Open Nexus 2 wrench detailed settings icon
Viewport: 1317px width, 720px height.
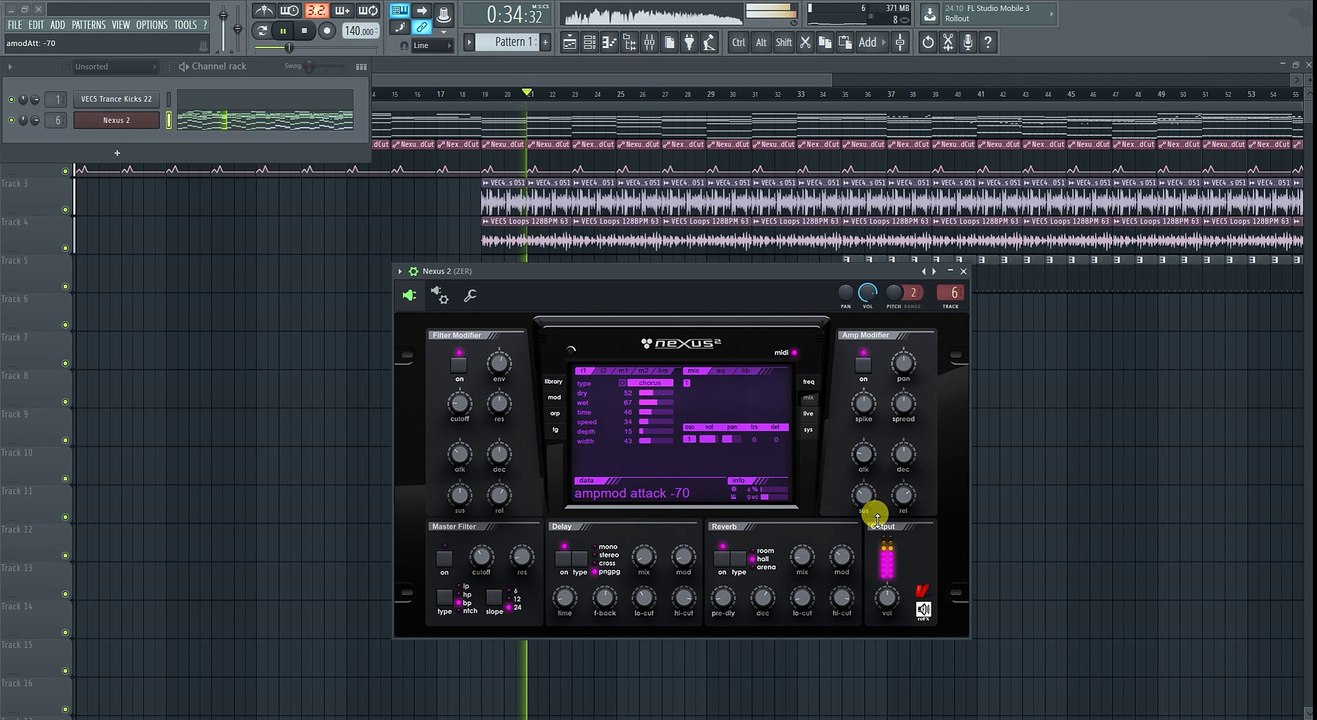(x=469, y=295)
